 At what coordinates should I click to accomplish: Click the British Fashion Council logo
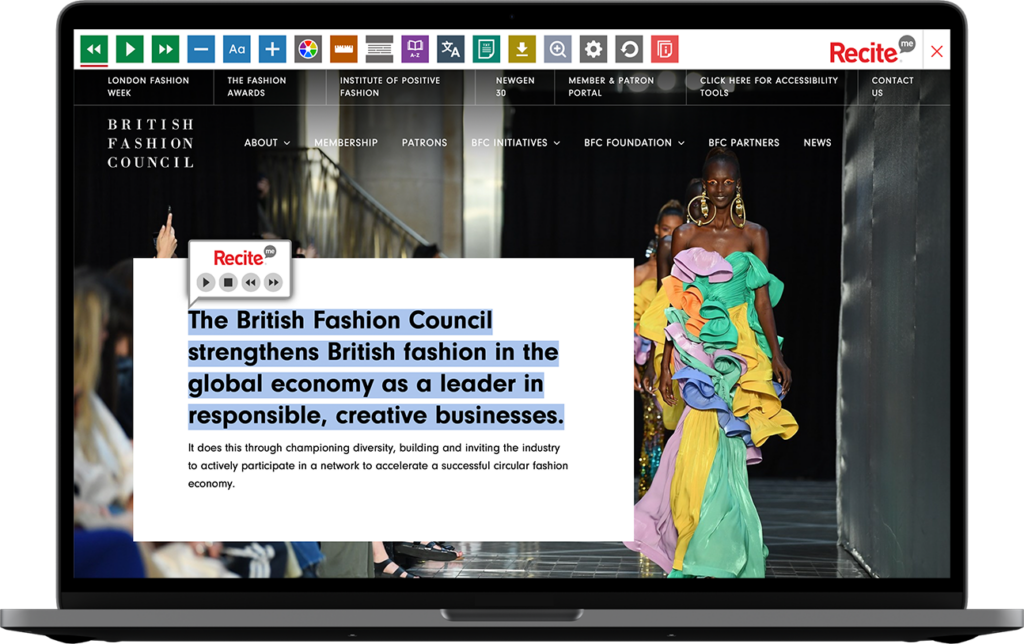151,143
